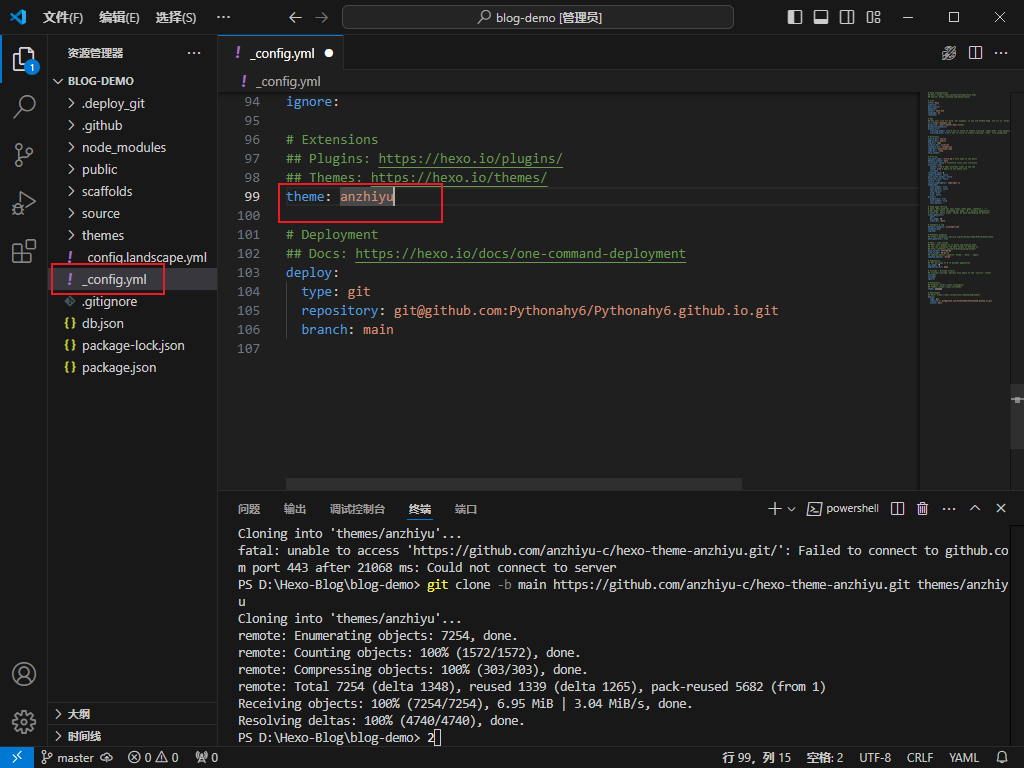Show more menu bar items
The image size is (1024, 768).
[223, 18]
